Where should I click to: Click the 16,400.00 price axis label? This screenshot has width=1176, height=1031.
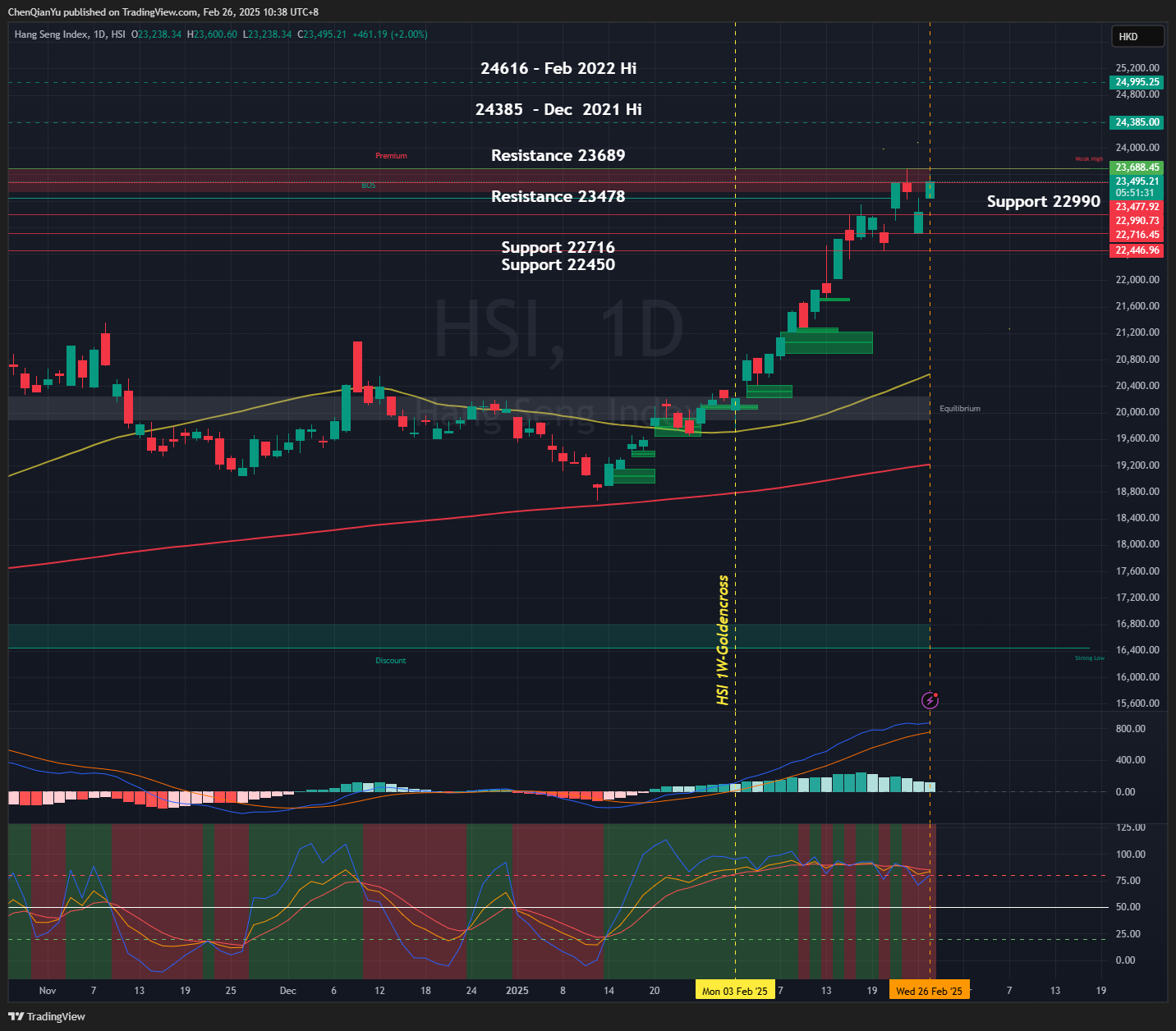pyautogui.click(x=1137, y=650)
